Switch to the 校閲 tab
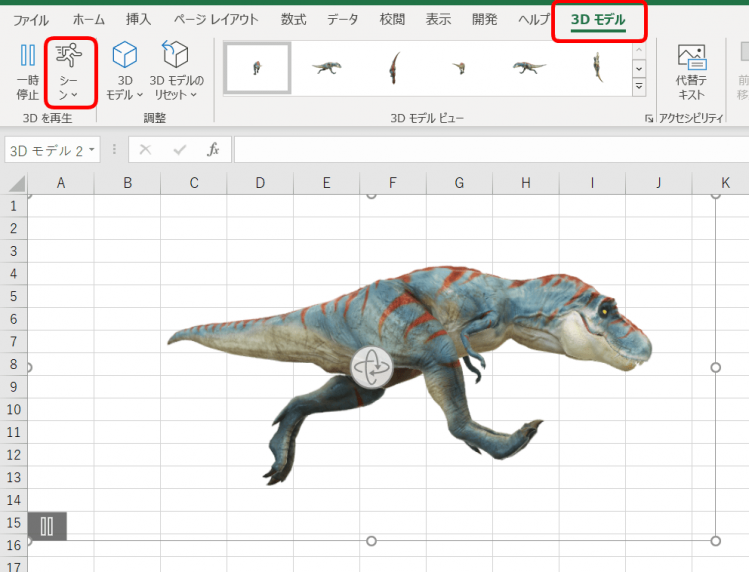This screenshot has height=572, width=749. [392, 20]
